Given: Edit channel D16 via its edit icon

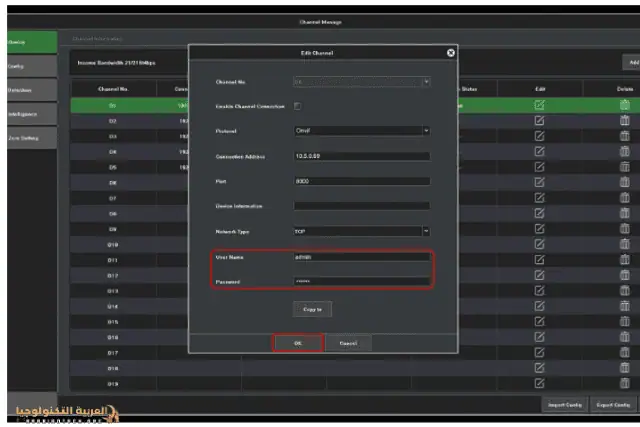Looking at the screenshot, I should point(539,337).
